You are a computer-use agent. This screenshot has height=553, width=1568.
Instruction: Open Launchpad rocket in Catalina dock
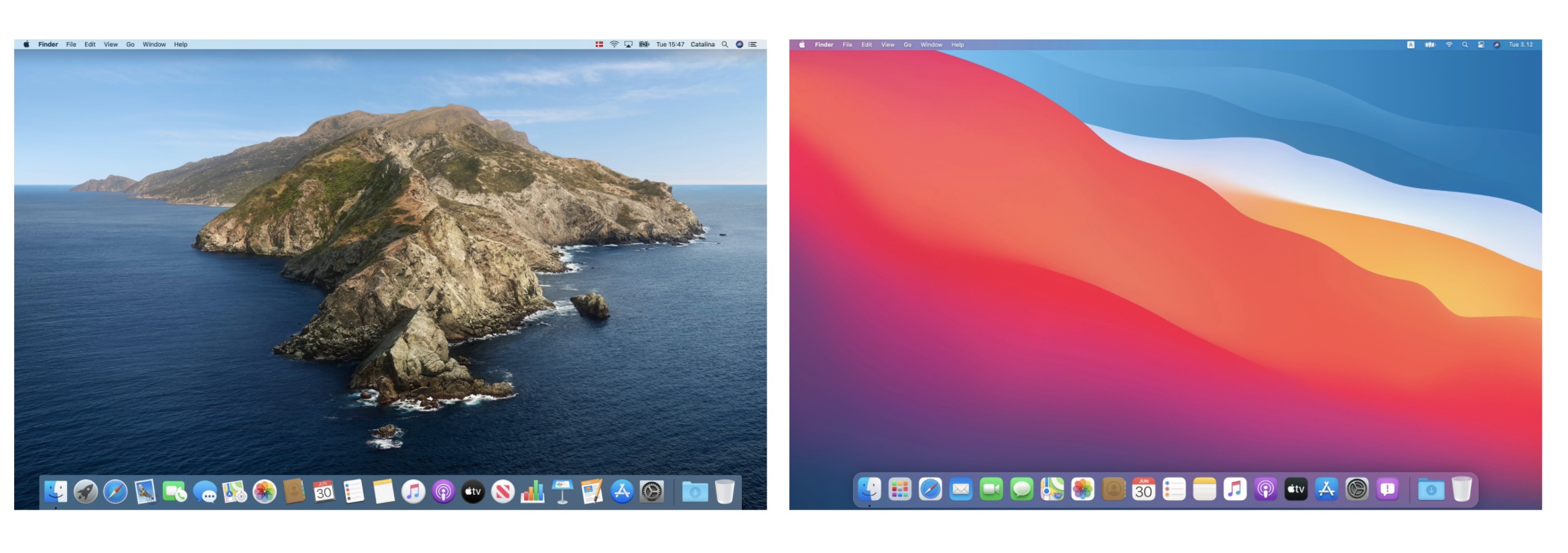click(x=86, y=492)
